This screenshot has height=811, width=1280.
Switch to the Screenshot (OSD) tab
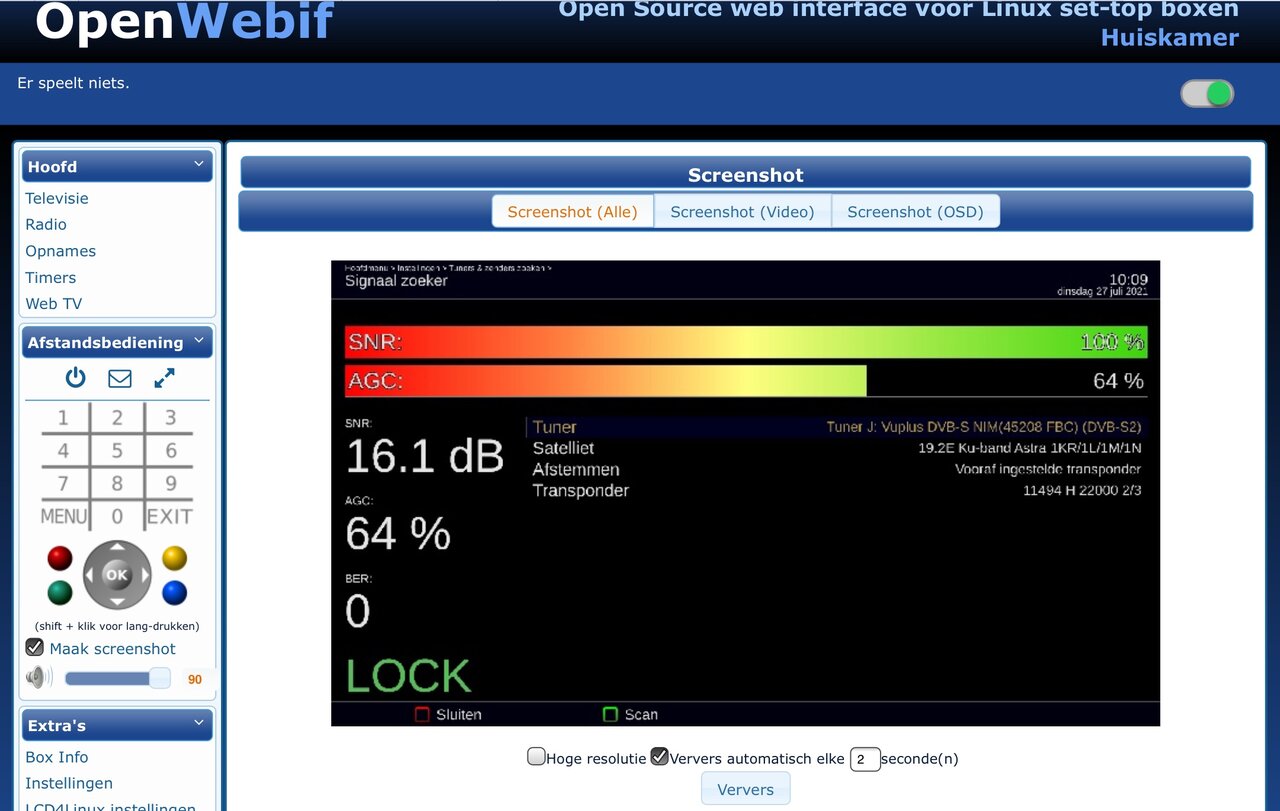[x=915, y=212]
